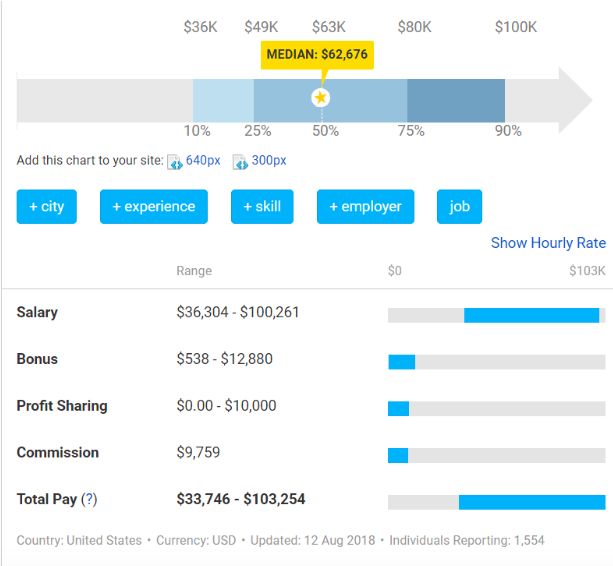The image size is (613, 566).
Task: Click the 10% percentile label
Action: [x=197, y=131]
